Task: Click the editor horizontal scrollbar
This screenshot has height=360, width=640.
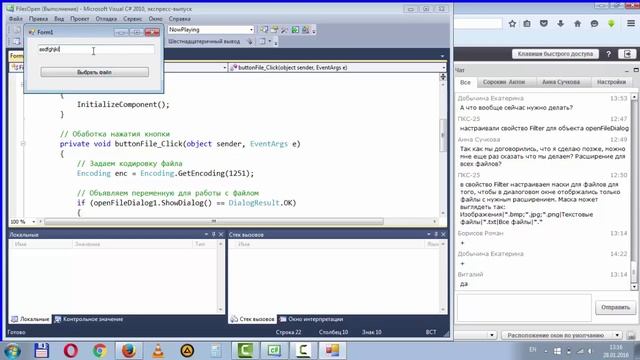Action: [x=214, y=221]
